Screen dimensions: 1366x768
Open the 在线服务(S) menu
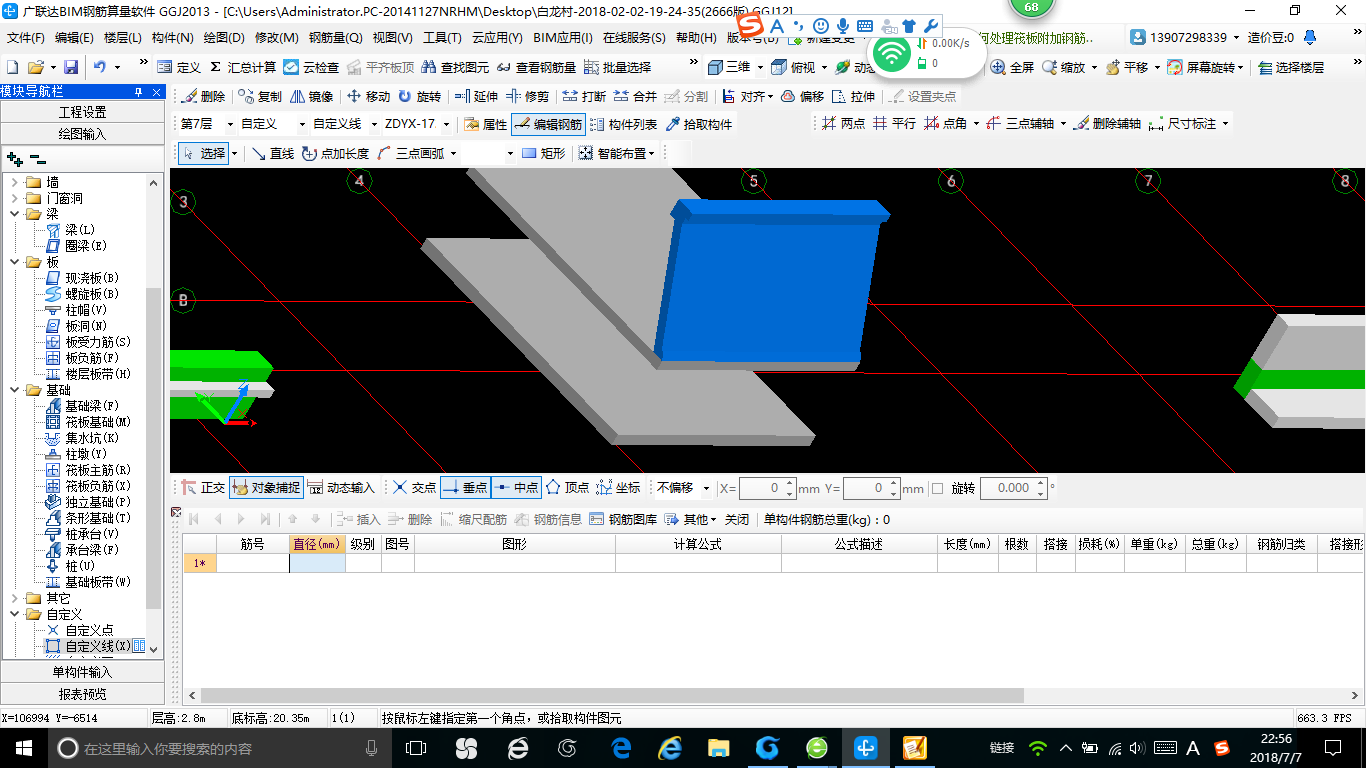coord(634,37)
